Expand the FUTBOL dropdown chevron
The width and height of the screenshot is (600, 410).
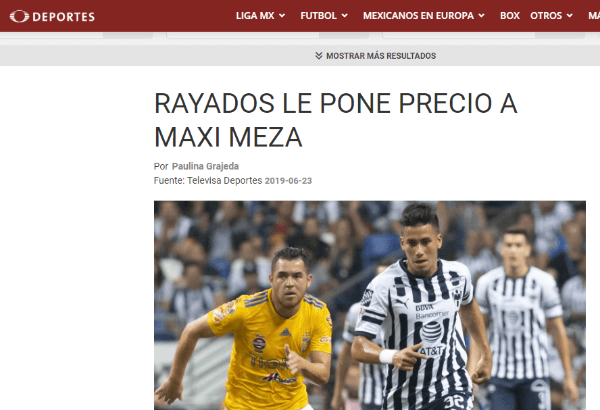(x=344, y=16)
